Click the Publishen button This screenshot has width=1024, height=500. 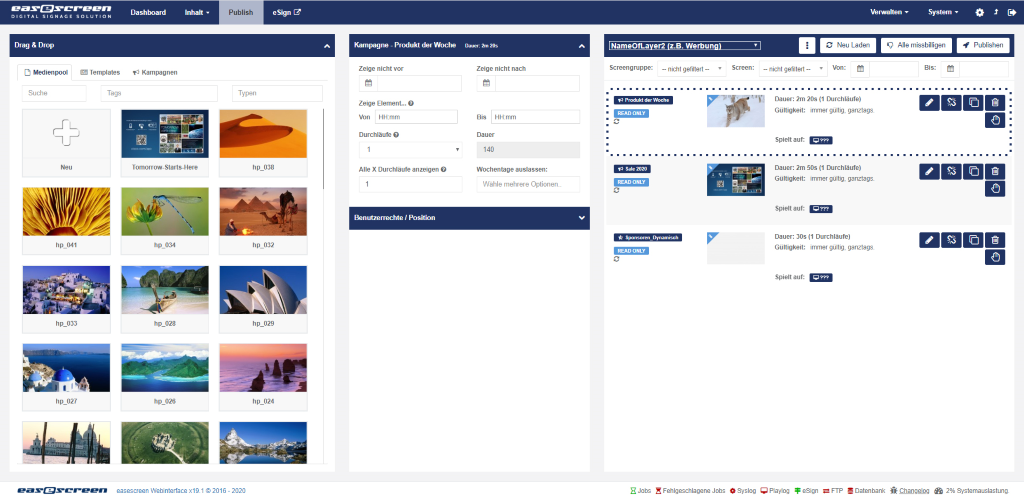click(x=981, y=45)
